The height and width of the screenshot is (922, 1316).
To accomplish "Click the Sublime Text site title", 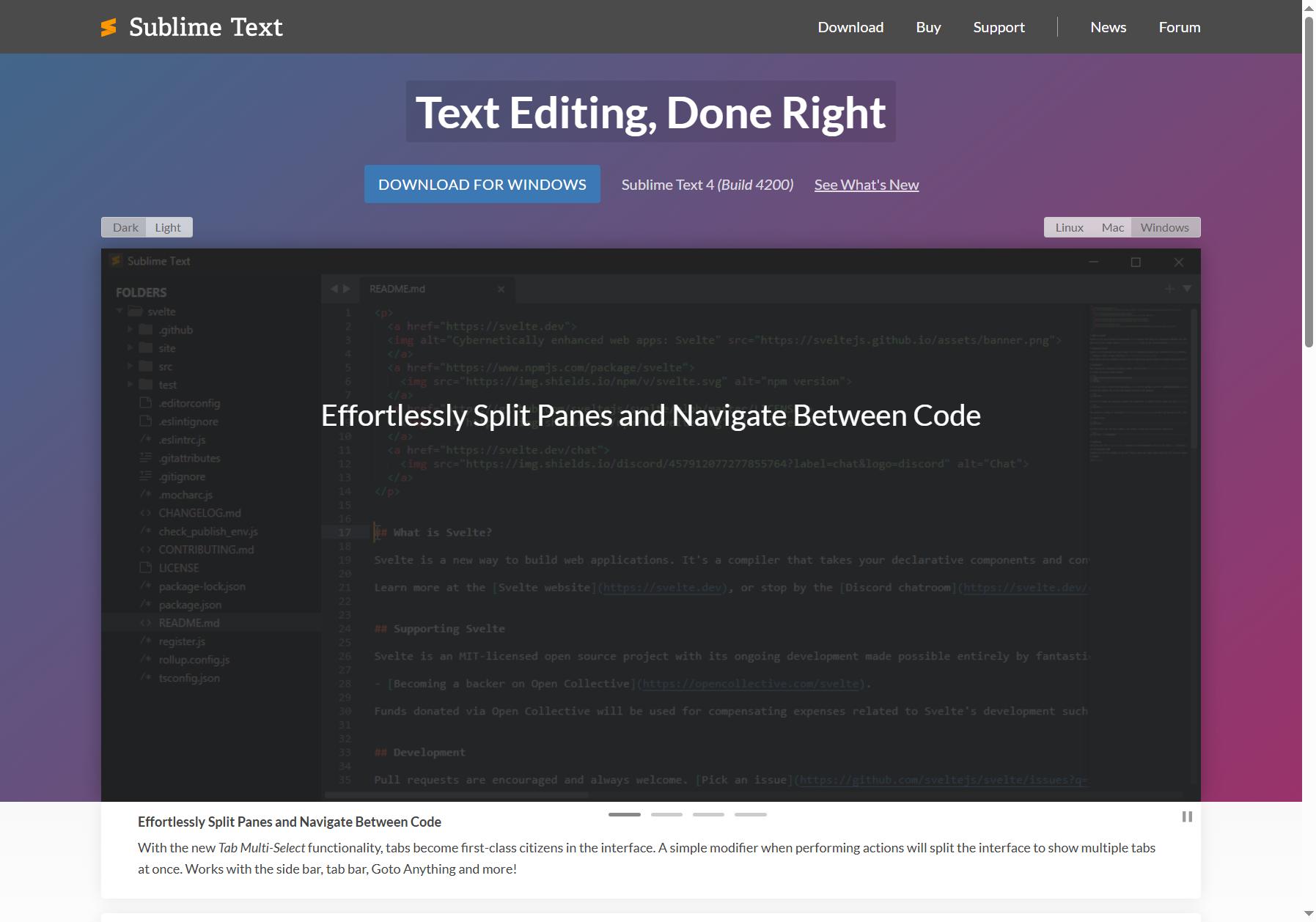I will click(x=206, y=27).
